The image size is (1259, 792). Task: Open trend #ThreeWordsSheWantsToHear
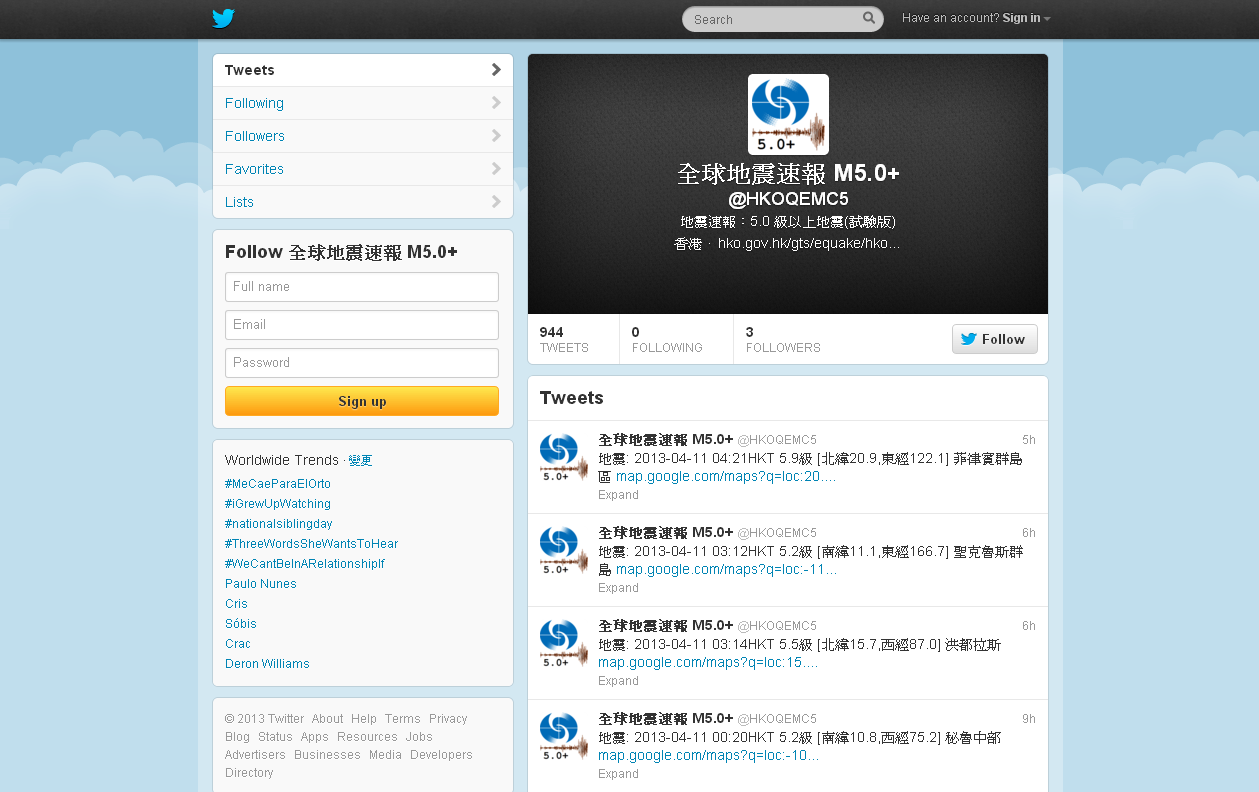[312, 544]
